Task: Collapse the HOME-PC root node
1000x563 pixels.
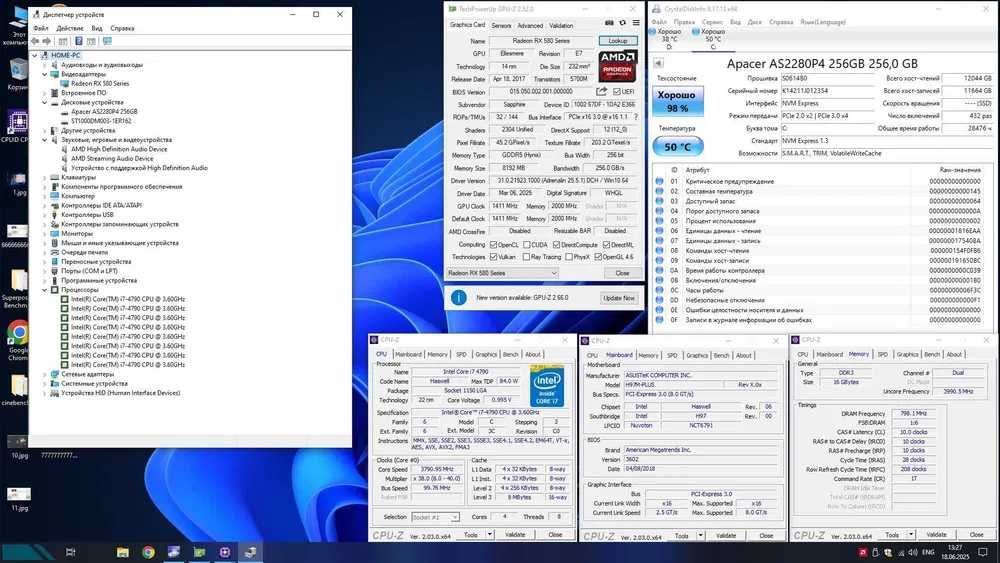Action: point(35,55)
